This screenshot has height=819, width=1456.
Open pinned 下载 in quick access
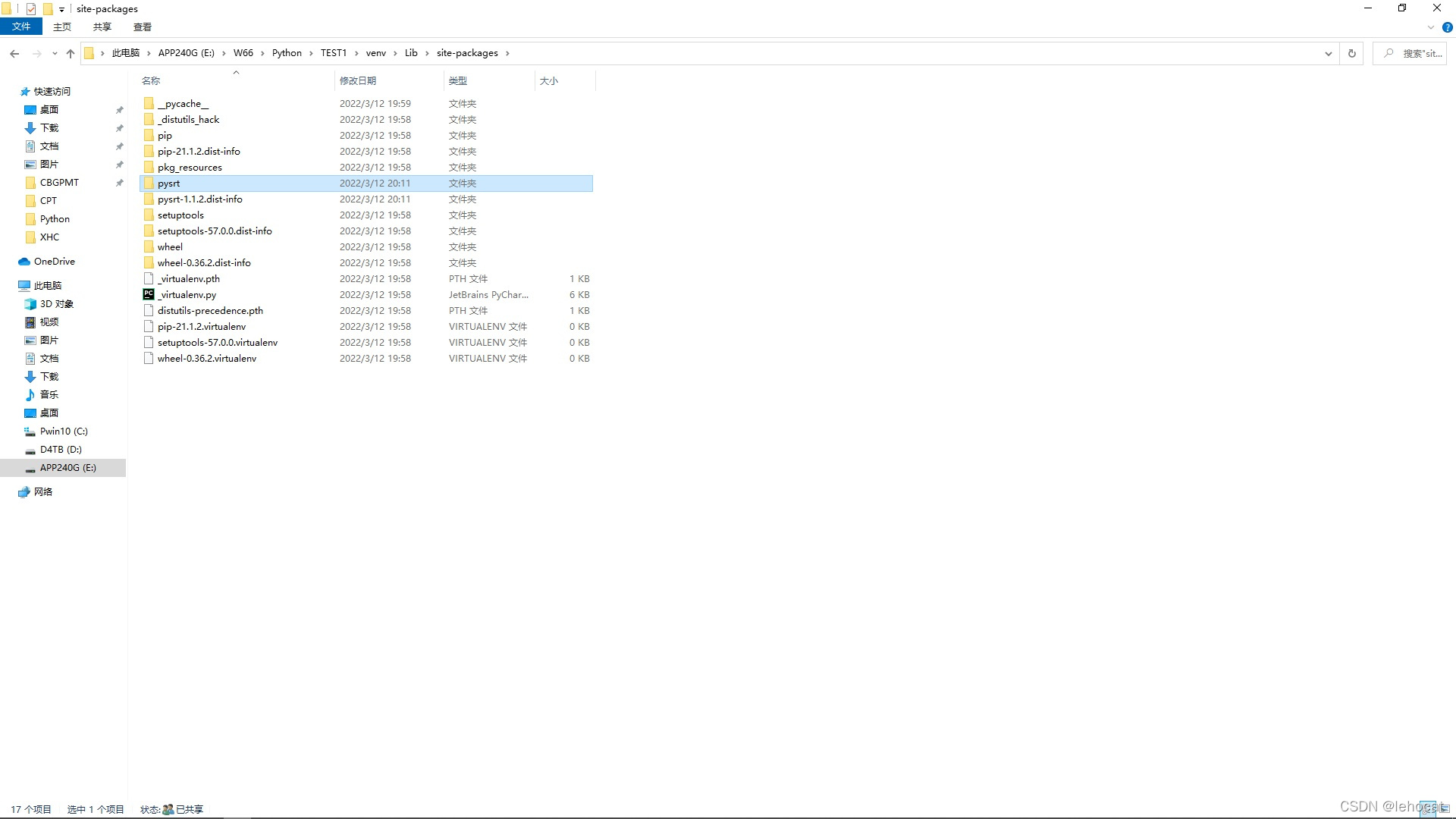[x=49, y=128]
